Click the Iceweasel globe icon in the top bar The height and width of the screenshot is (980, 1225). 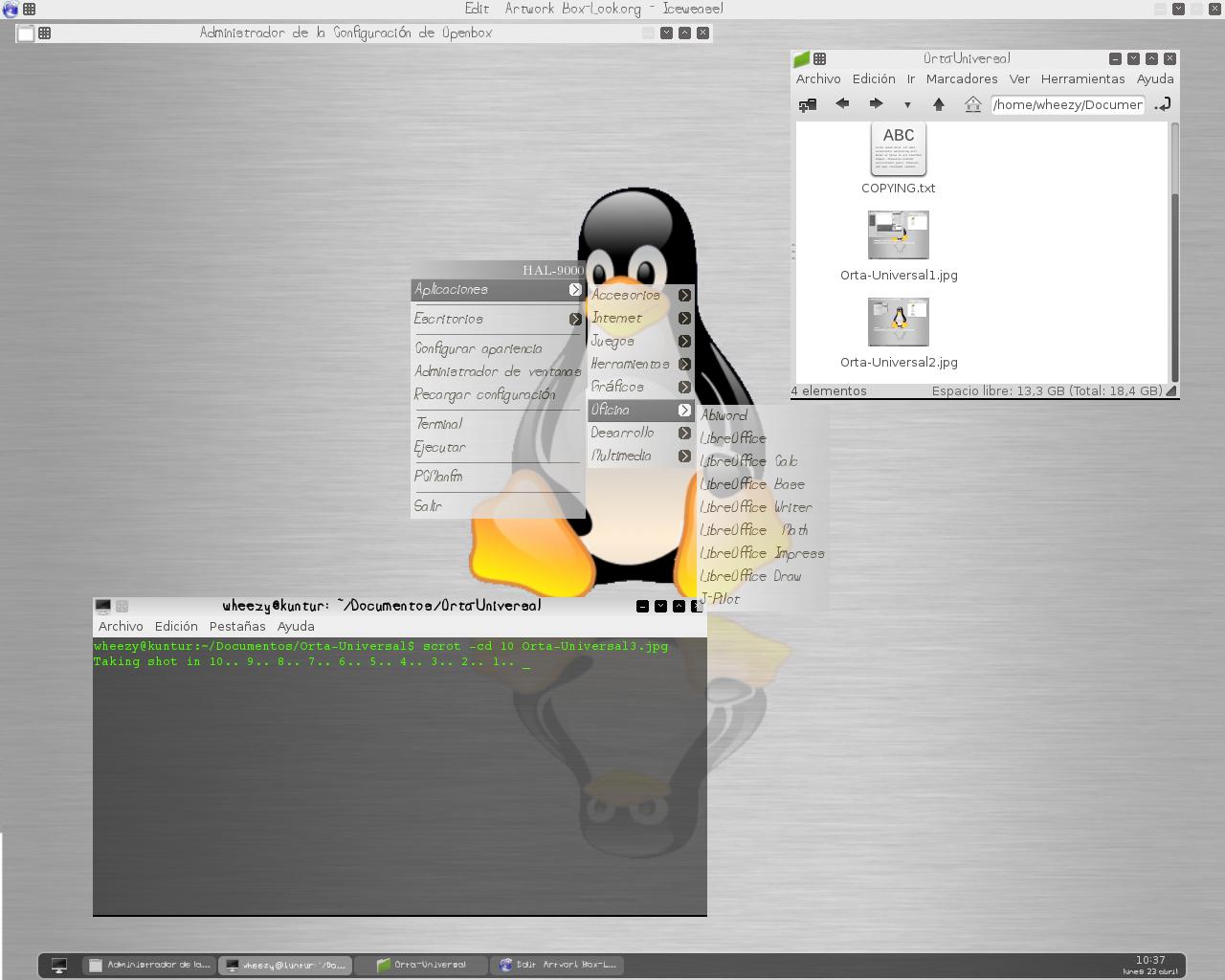(x=11, y=10)
